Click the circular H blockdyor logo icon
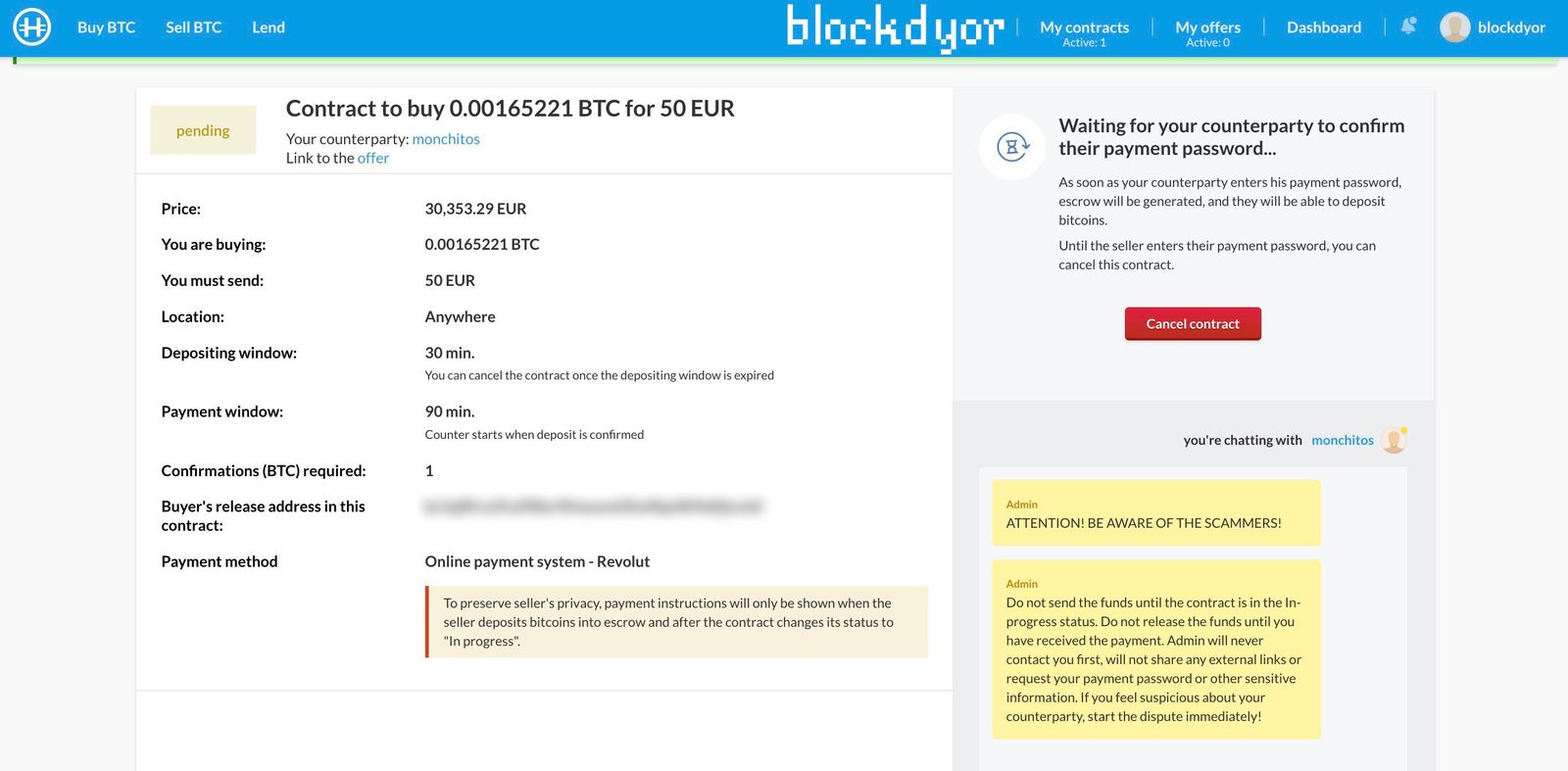Screen dimensions: 1568x771 [x=31, y=27]
